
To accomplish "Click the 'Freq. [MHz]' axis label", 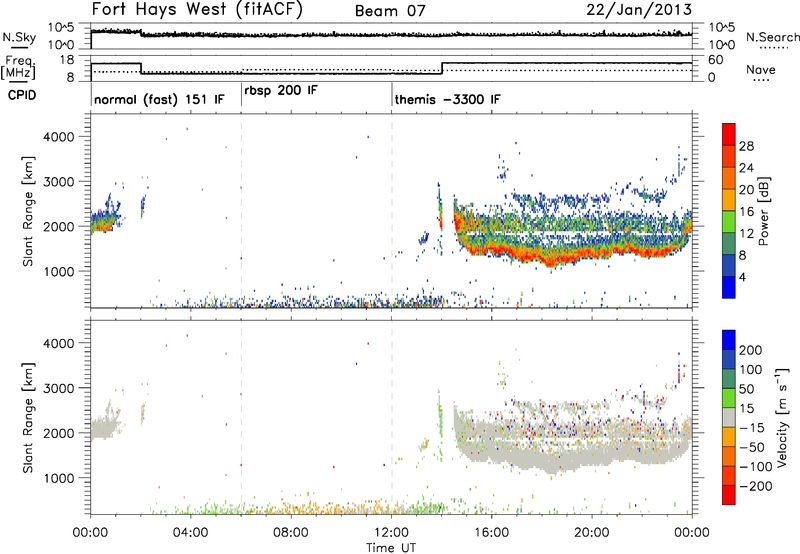I will [19, 68].
